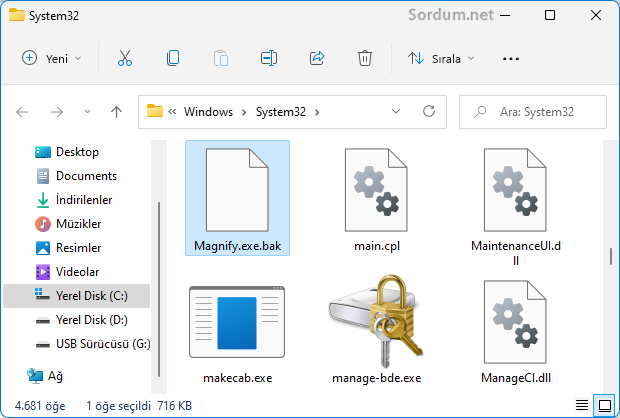
Task: Select the MaintenanceUI.dll file icon
Action: coord(515,190)
